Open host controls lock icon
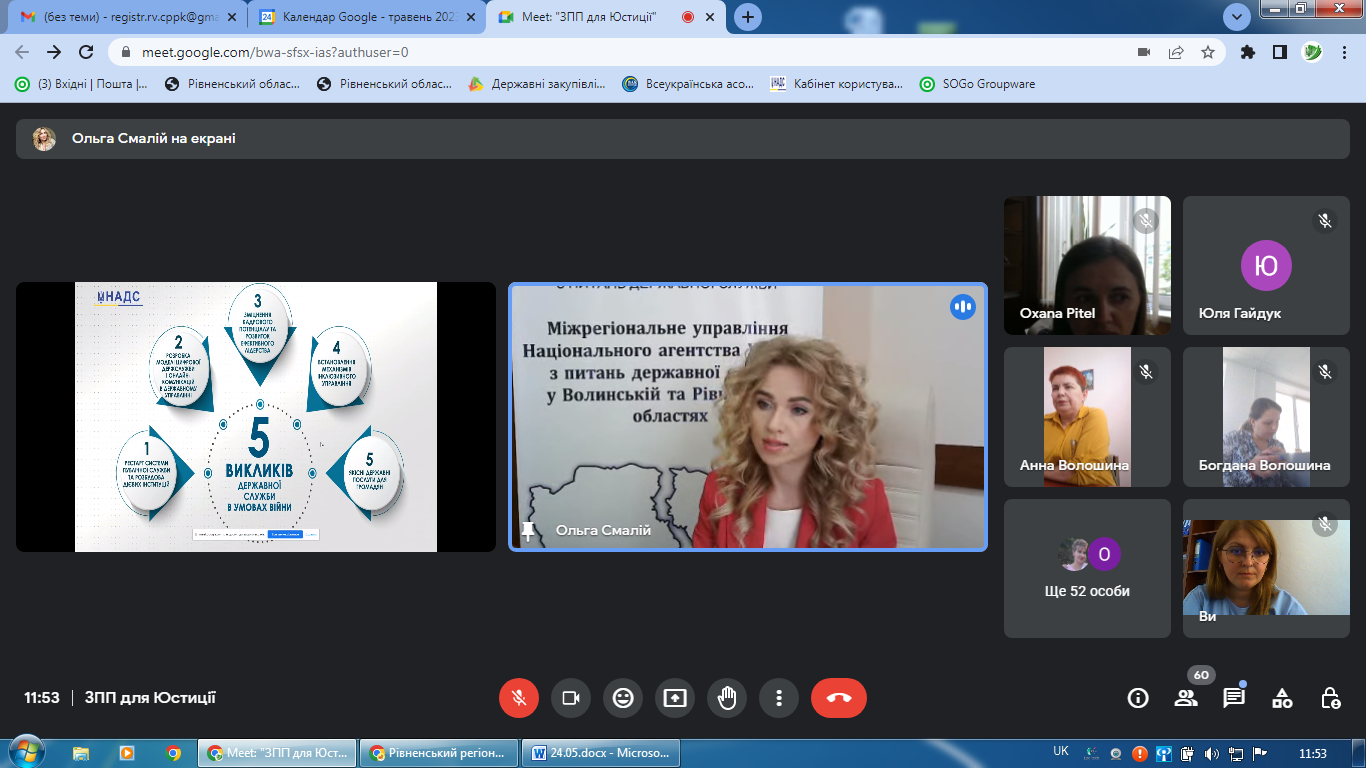This screenshot has height=768, width=1366. tap(1330, 698)
